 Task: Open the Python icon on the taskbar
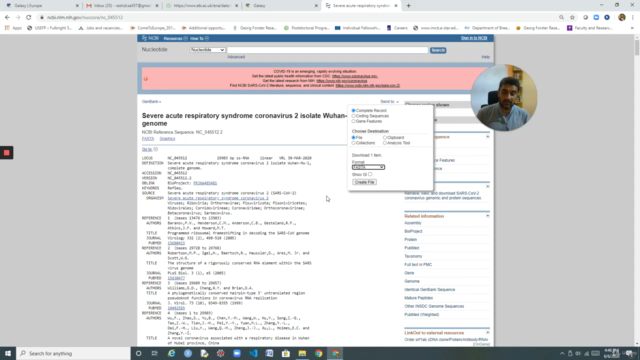204,353
